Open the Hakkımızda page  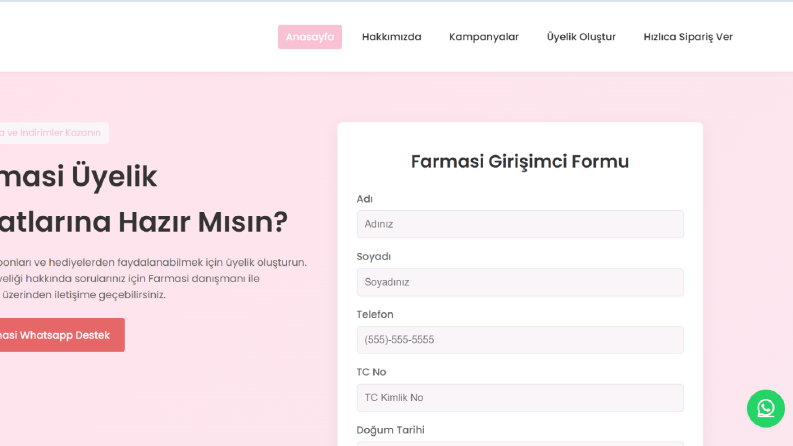391,37
